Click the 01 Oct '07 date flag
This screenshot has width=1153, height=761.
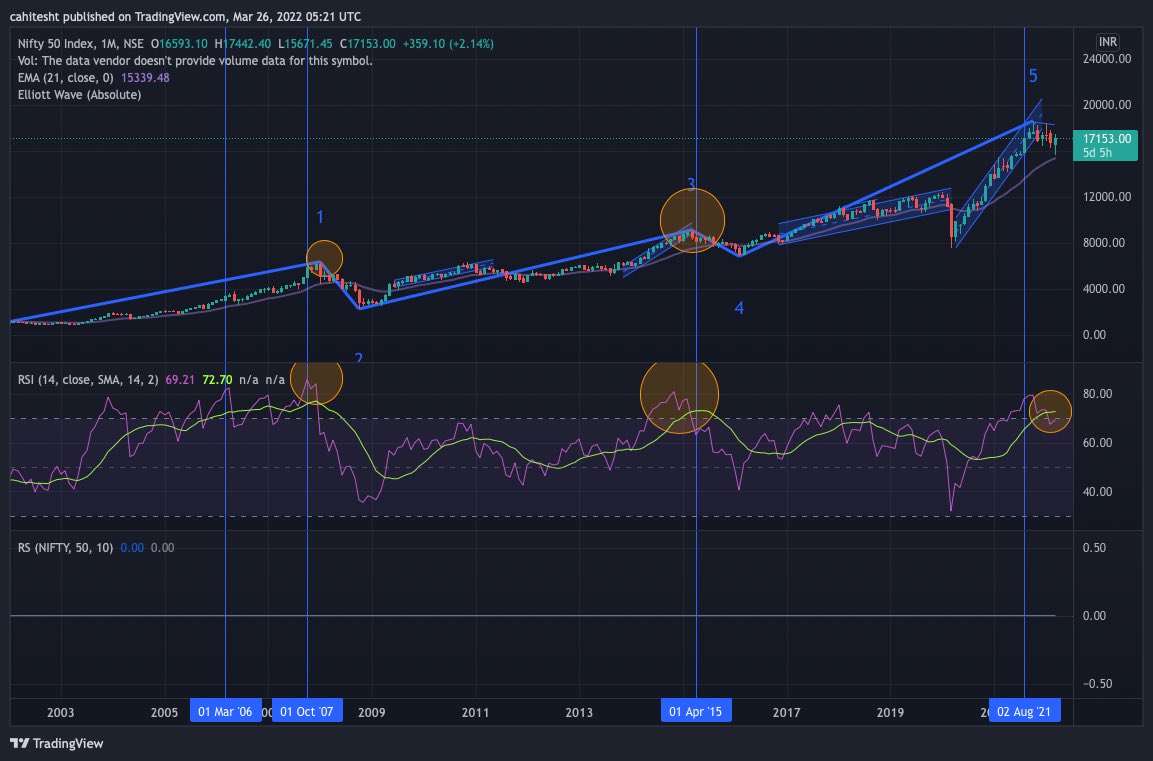307,711
